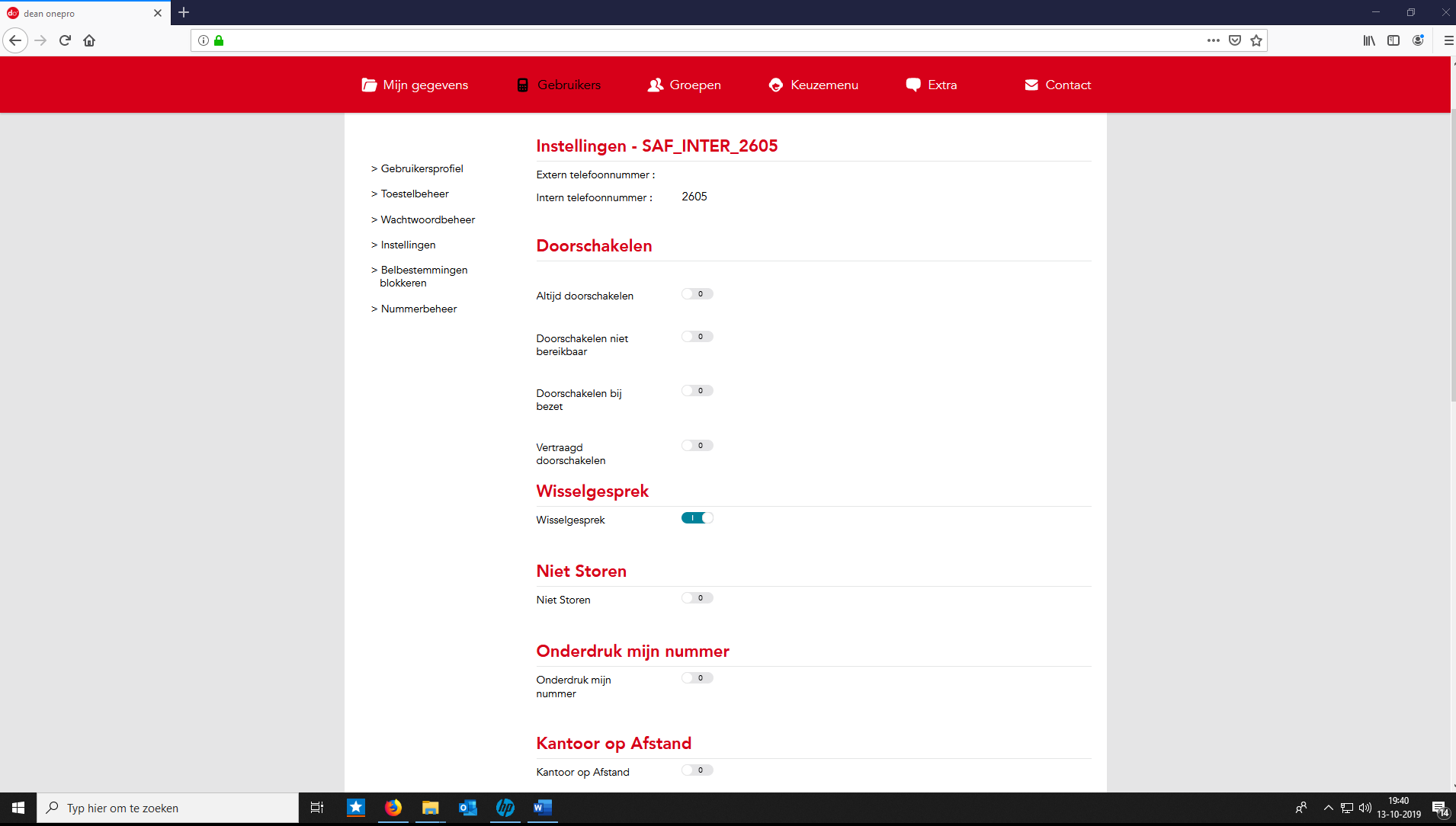
Task: Click the Keuzemenu headset icon
Action: tap(776, 85)
